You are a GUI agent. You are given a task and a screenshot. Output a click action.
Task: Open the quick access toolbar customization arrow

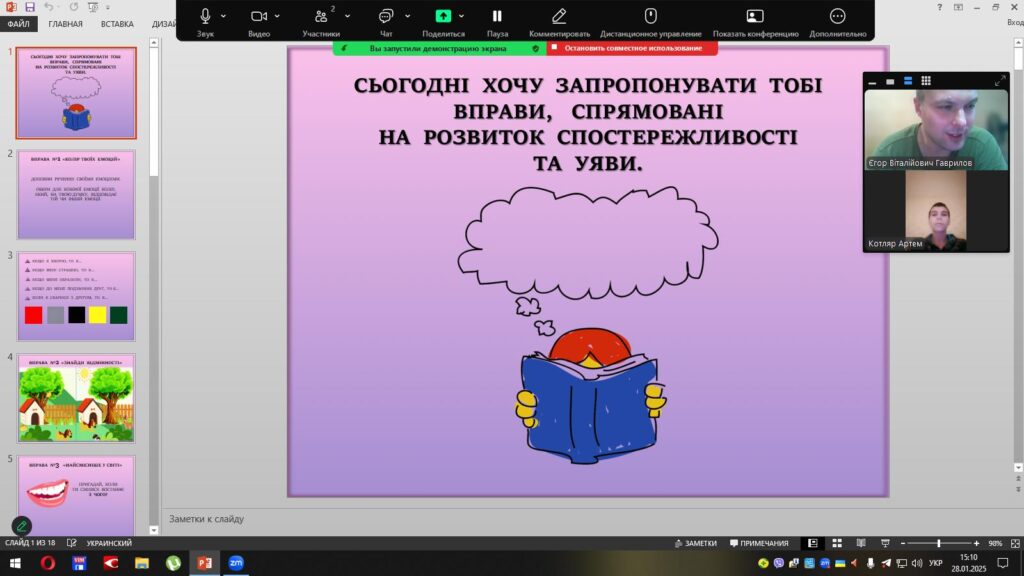pyautogui.click(x=108, y=7)
